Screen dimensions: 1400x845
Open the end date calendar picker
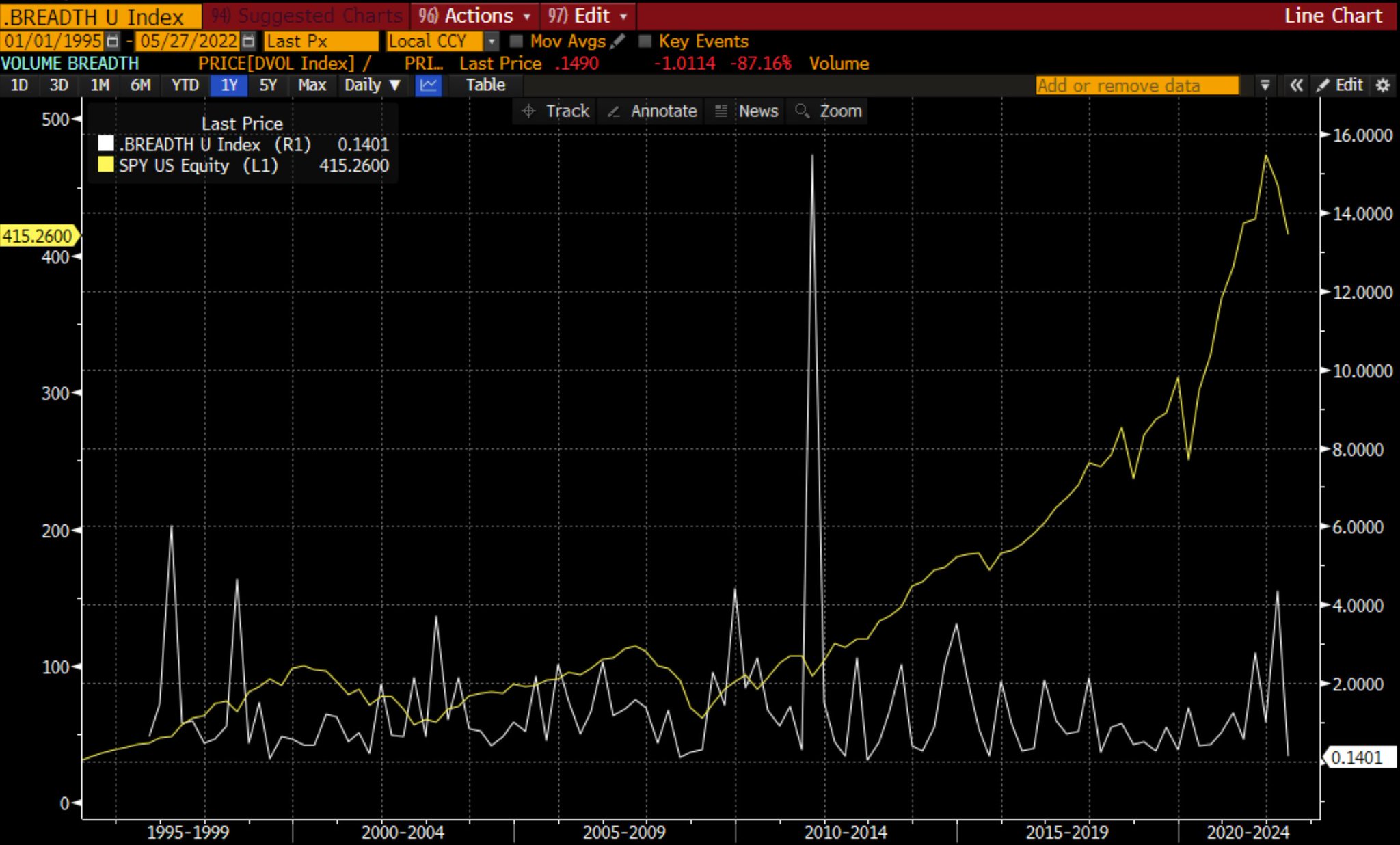point(249,41)
